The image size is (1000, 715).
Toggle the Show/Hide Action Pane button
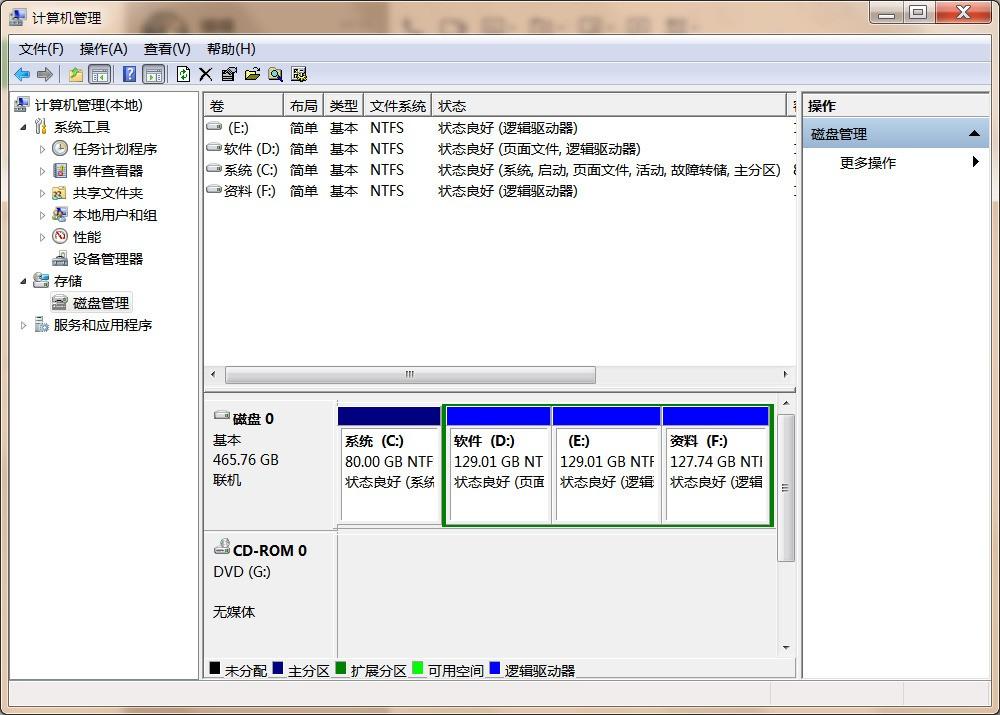pos(153,74)
